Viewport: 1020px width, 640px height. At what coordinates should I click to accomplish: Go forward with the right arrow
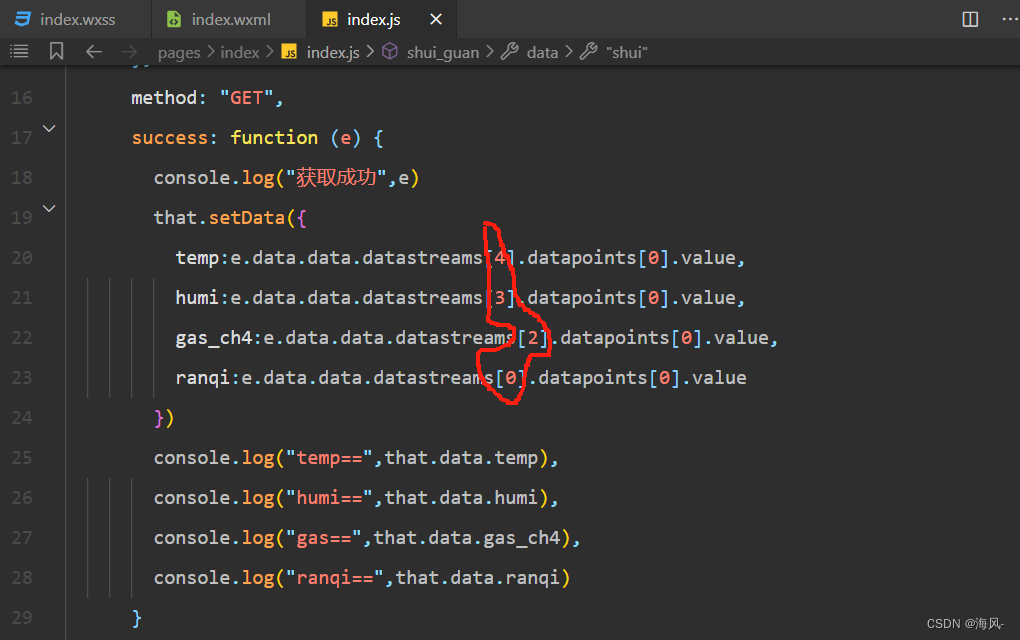coord(129,51)
